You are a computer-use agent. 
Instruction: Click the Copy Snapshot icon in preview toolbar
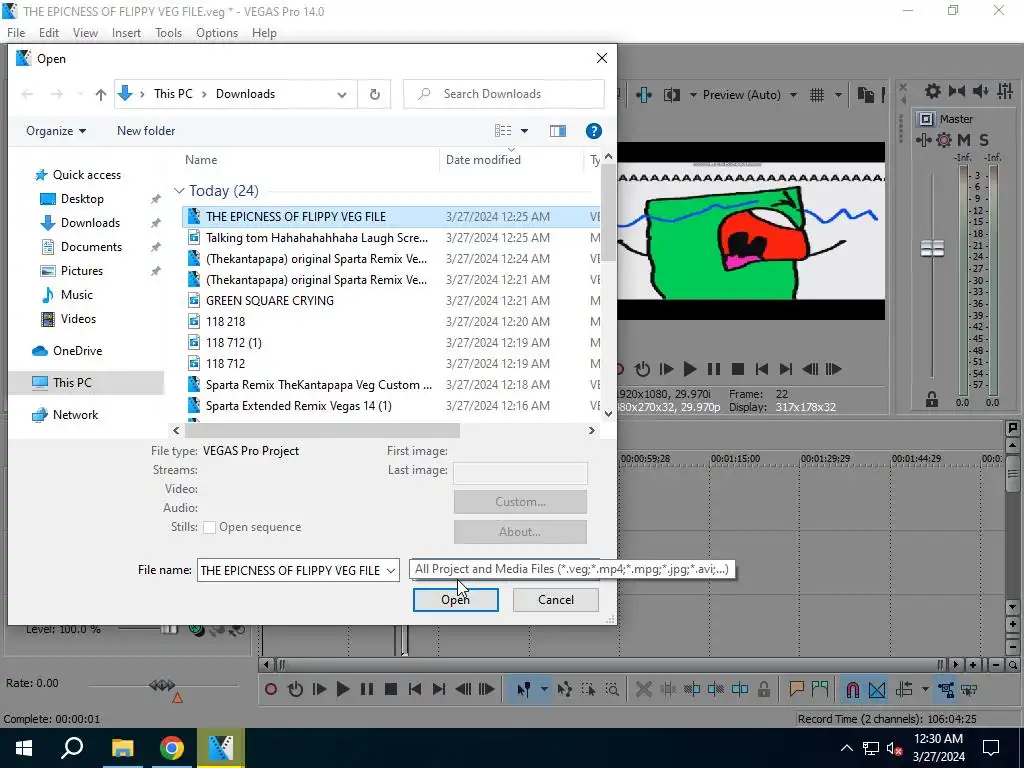tap(865, 95)
